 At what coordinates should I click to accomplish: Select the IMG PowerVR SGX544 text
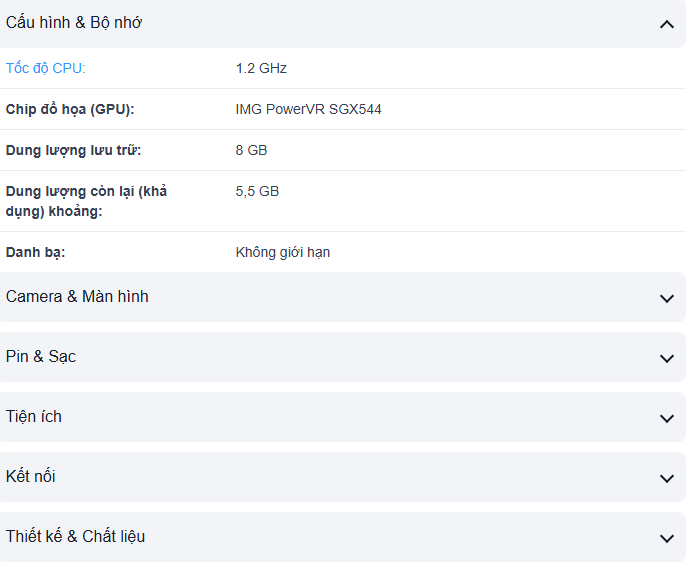pos(308,109)
